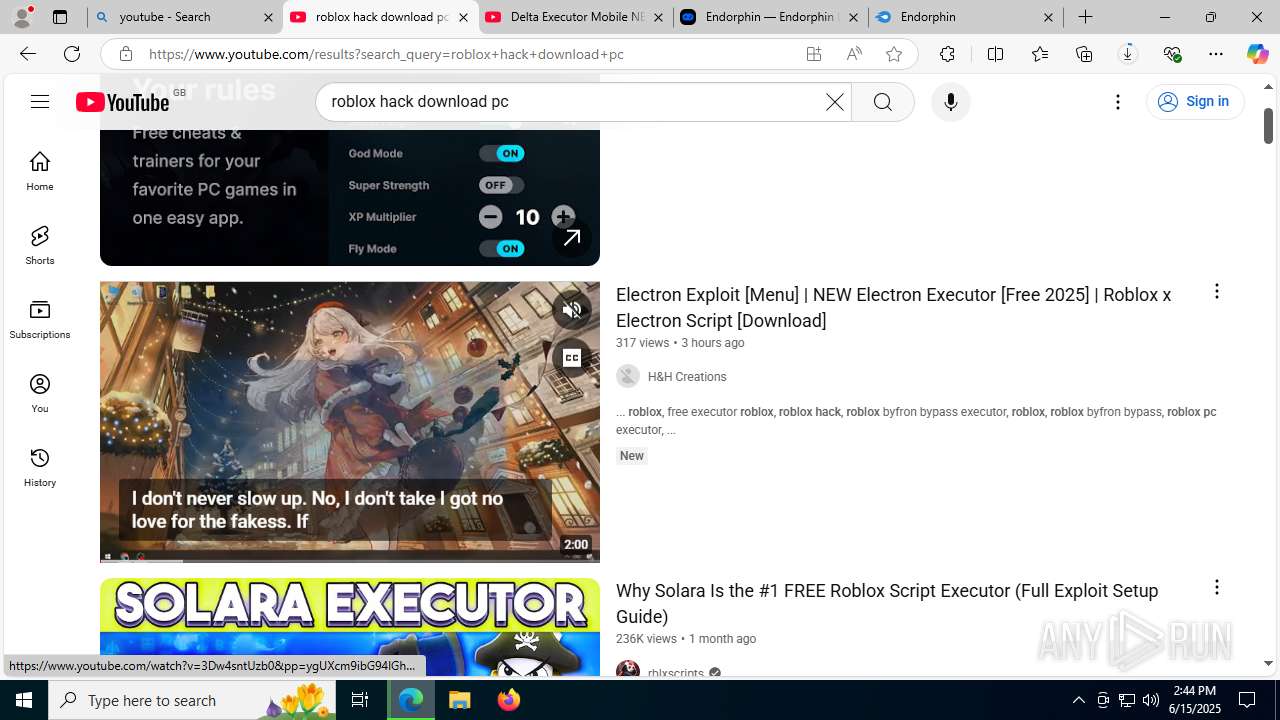Unmute the Electron Exploit video preview
The height and width of the screenshot is (720, 1280).
coord(572,310)
